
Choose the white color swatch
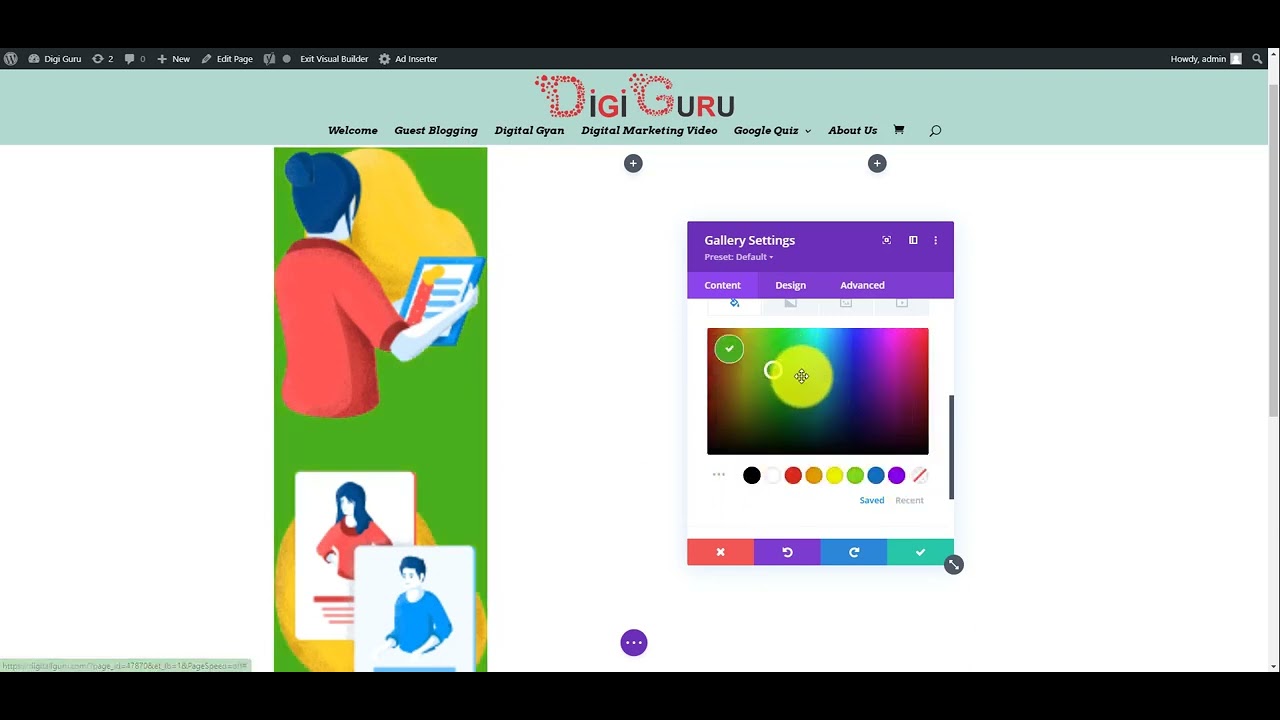772,476
